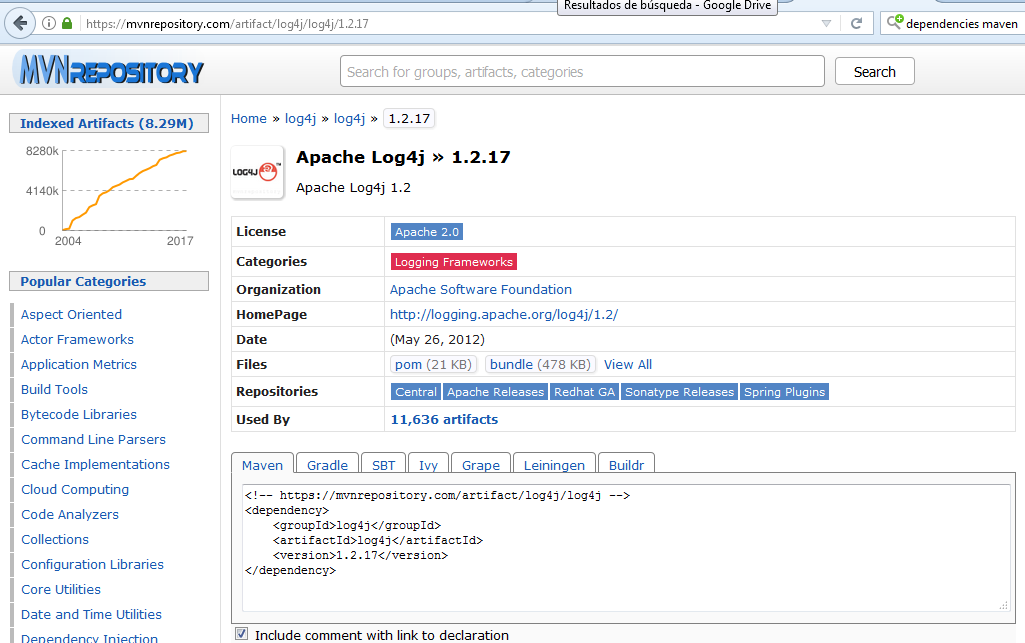The image size is (1025, 643).
Task: Open the Apache Releases repository tag
Action: tap(495, 392)
